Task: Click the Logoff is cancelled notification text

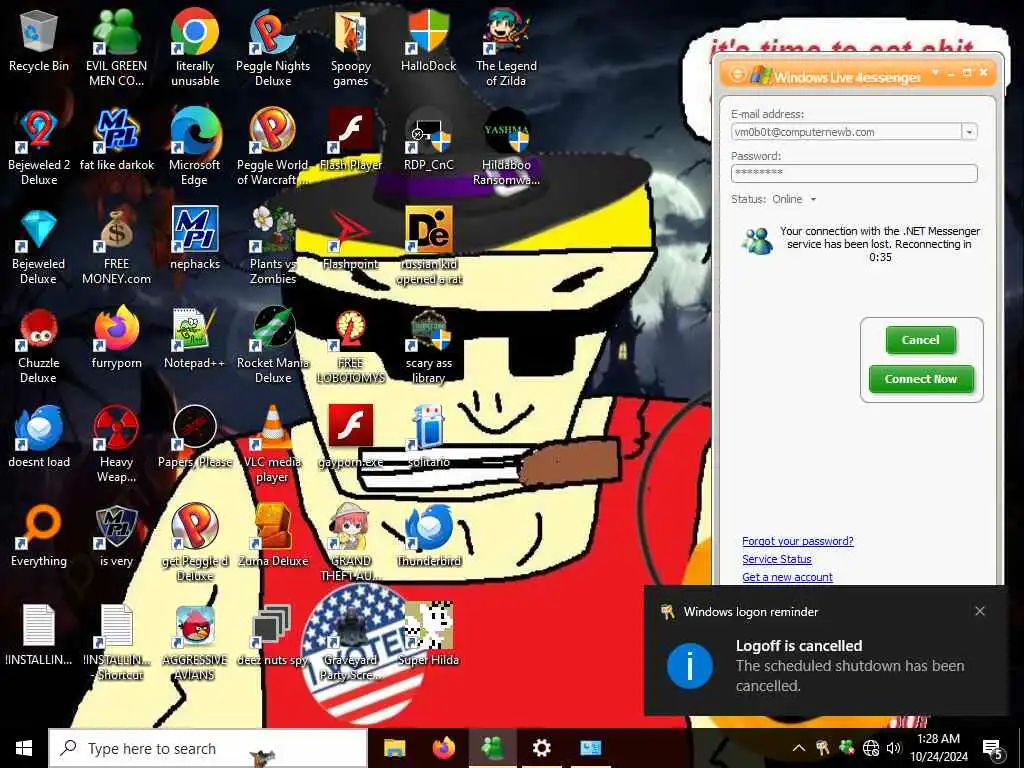Action: [x=799, y=646]
